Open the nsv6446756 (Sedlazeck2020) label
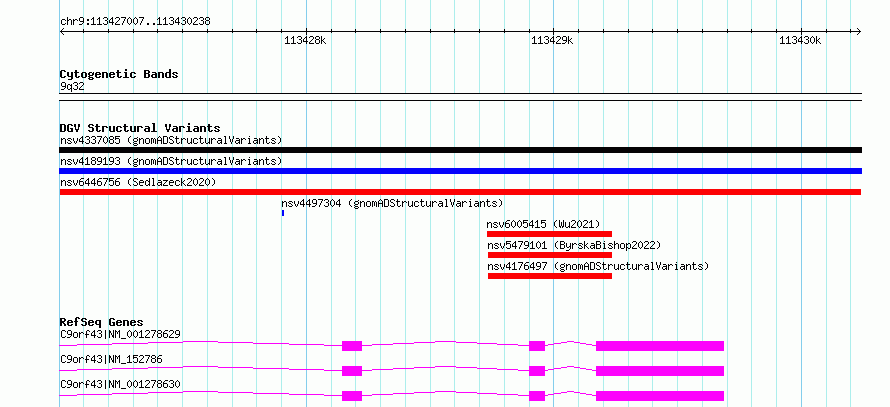This screenshot has height=407, width=890. [x=138, y=182]
